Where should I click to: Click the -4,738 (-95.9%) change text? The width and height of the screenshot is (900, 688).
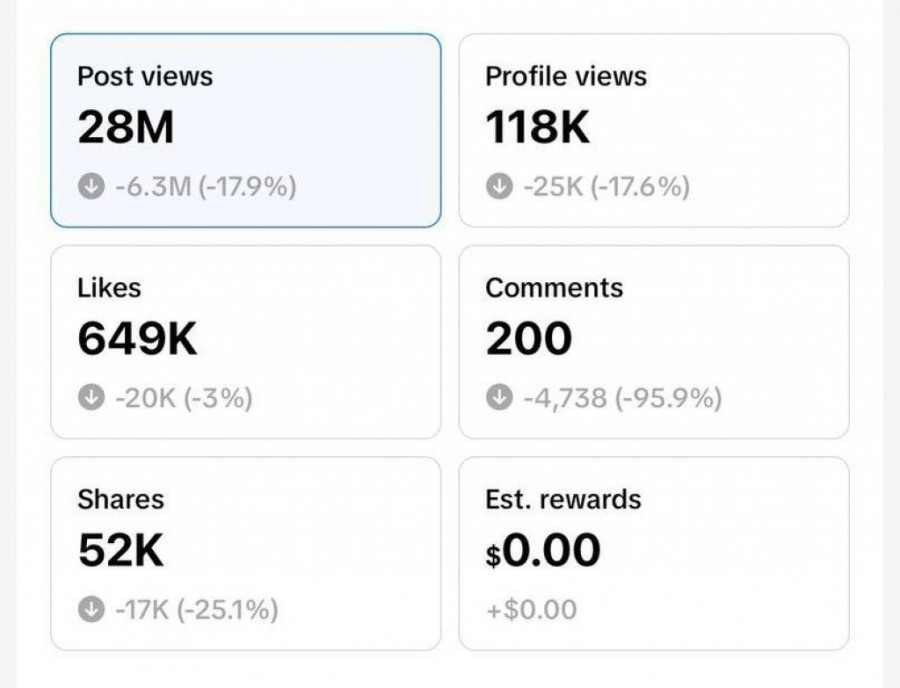620,398
